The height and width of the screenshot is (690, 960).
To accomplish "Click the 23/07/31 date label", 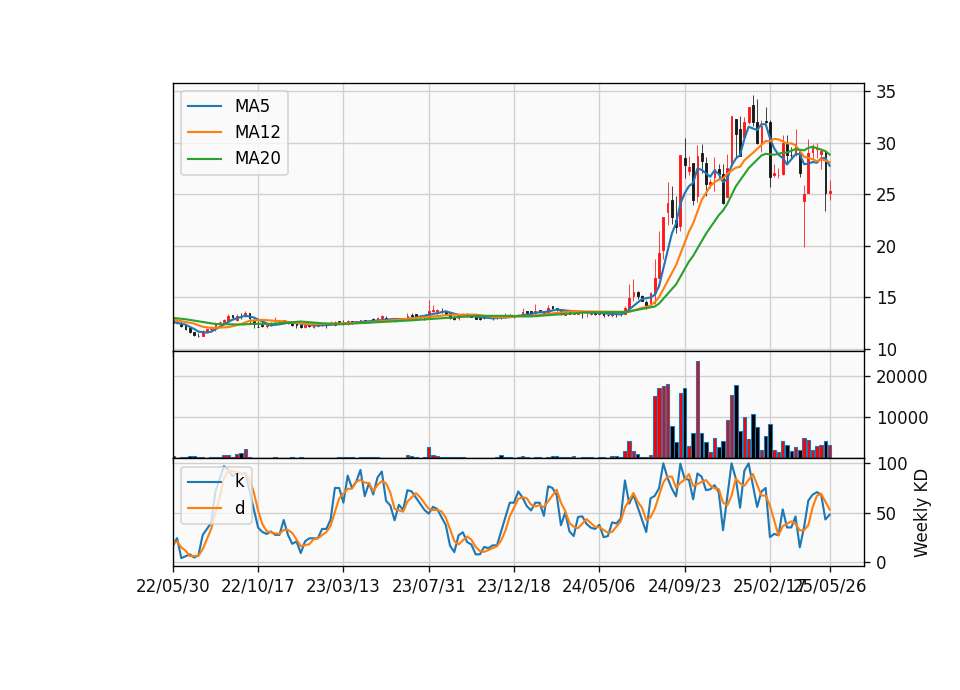I will pyautogui.click(x=429, y=586).
